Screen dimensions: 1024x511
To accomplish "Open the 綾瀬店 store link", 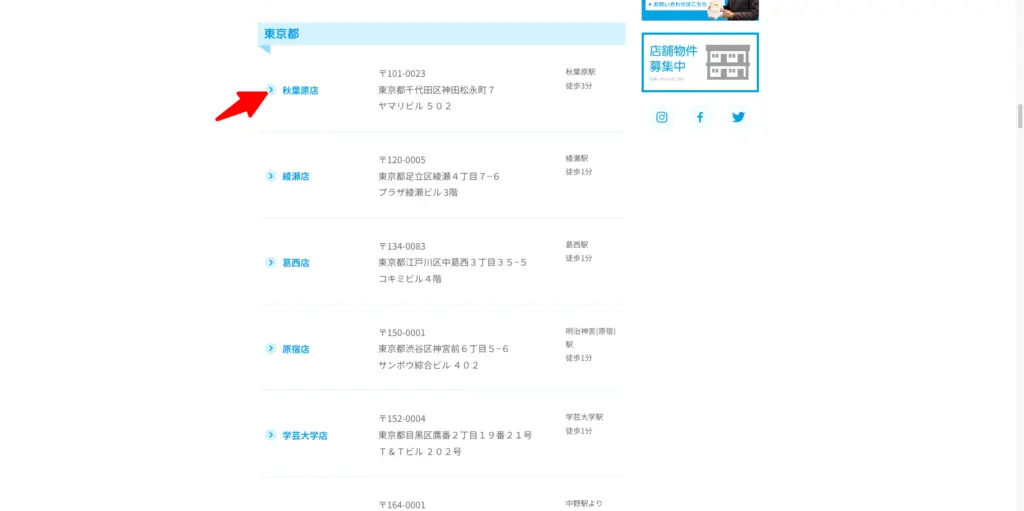I will coord(296,176).
